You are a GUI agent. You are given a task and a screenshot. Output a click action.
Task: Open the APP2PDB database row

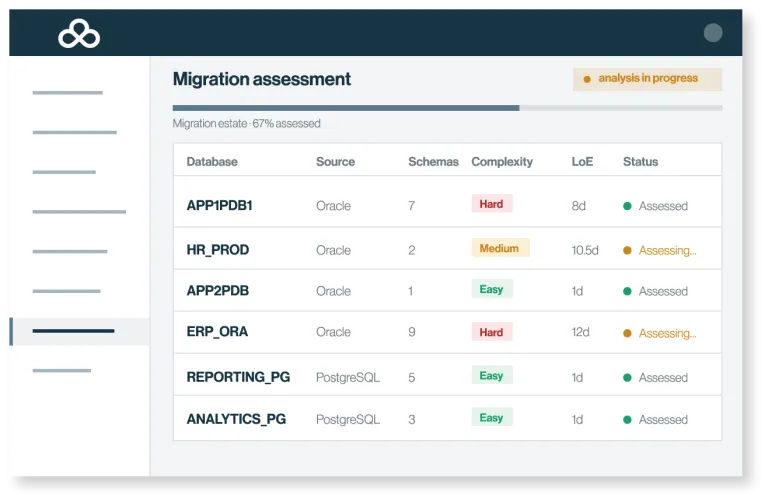point(447,290)
